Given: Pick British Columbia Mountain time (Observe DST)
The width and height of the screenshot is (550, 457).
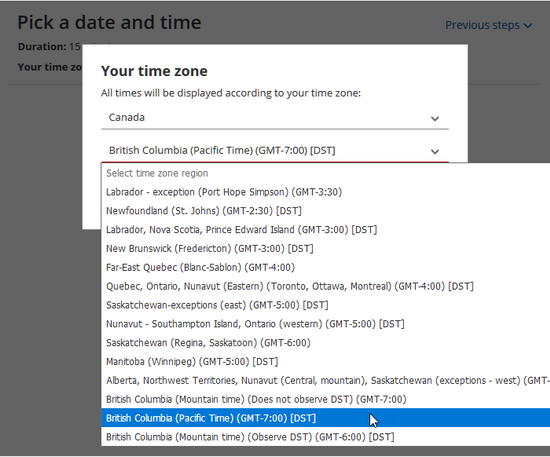Looking at the screenshot, I should pos(326,437).
